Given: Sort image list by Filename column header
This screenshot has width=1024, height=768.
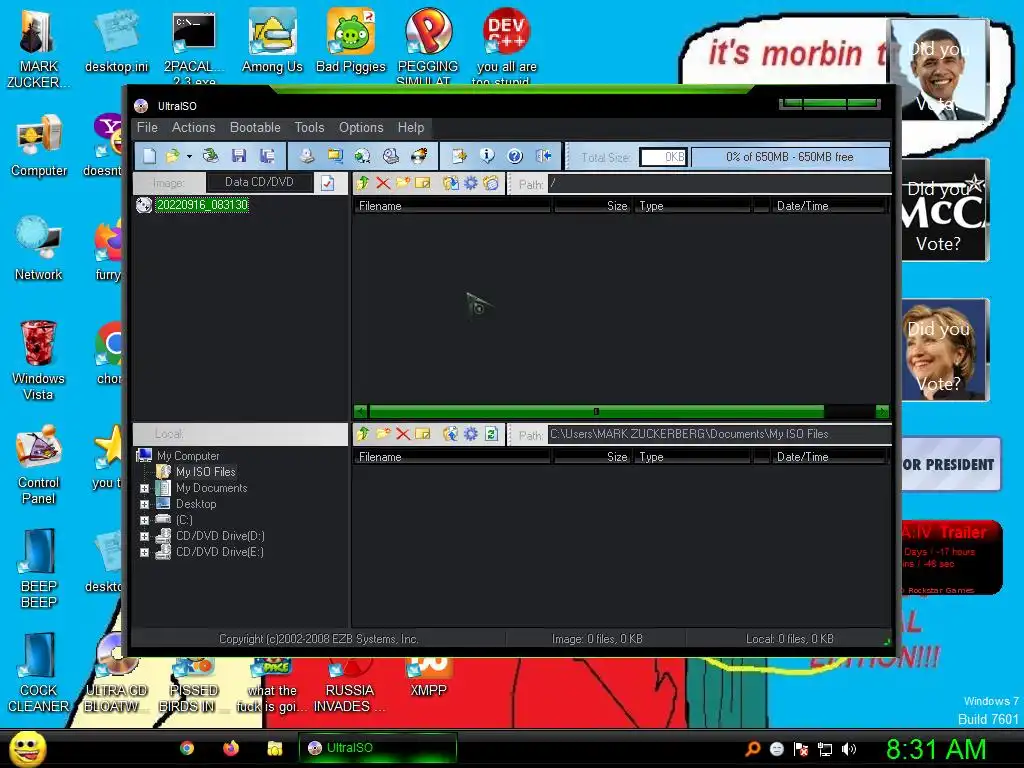Looking at the screenshot, I should 452,206.
